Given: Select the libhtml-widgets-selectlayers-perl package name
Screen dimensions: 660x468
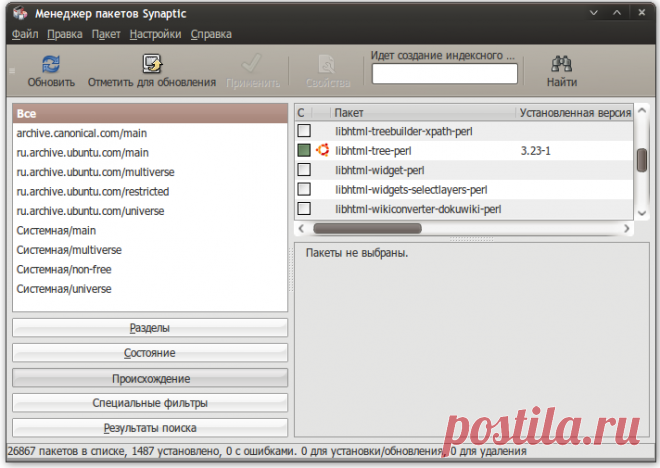Looking at the screenshot, I should click(x=411, y=189).
